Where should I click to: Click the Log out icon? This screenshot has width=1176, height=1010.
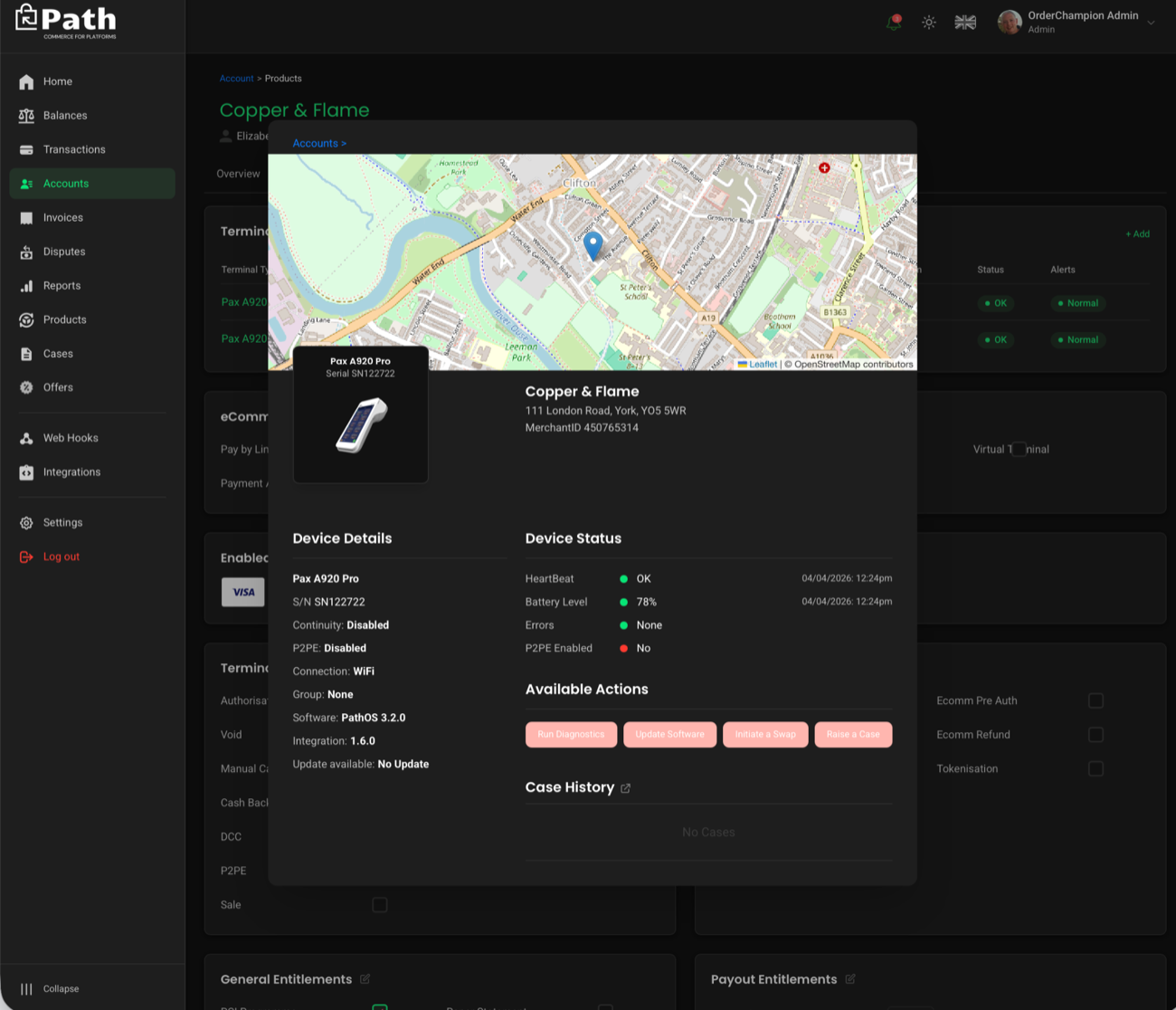[26, 557]
